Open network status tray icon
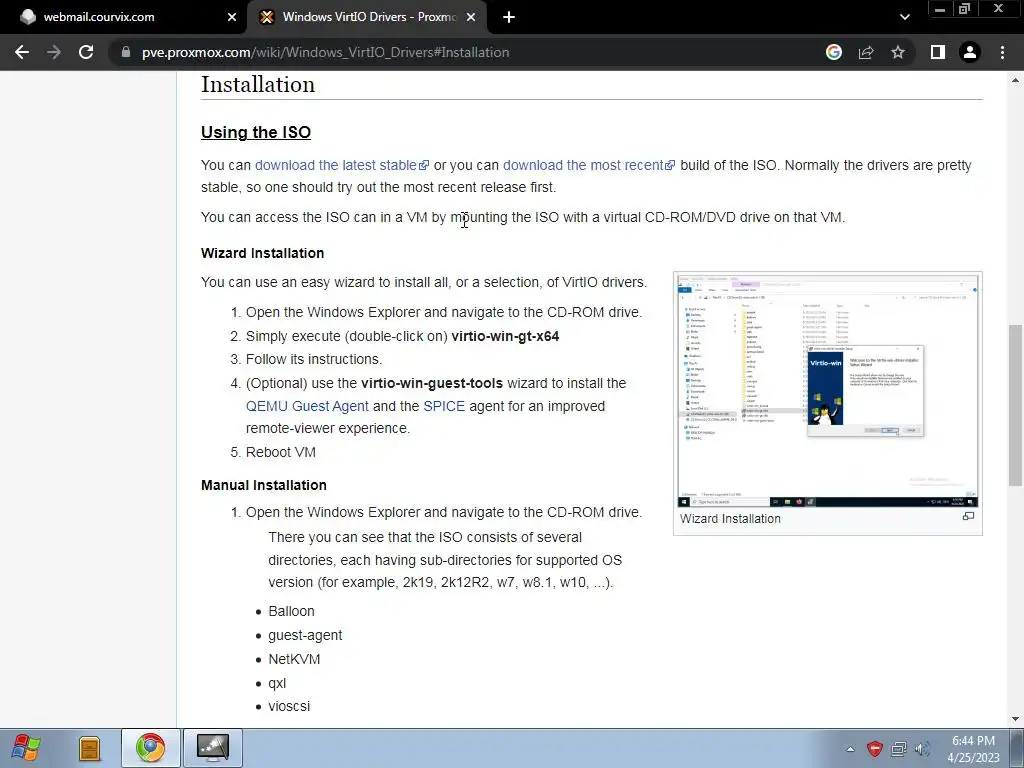Viewport: 1024px width, 768px height. (x=899, y=749)
